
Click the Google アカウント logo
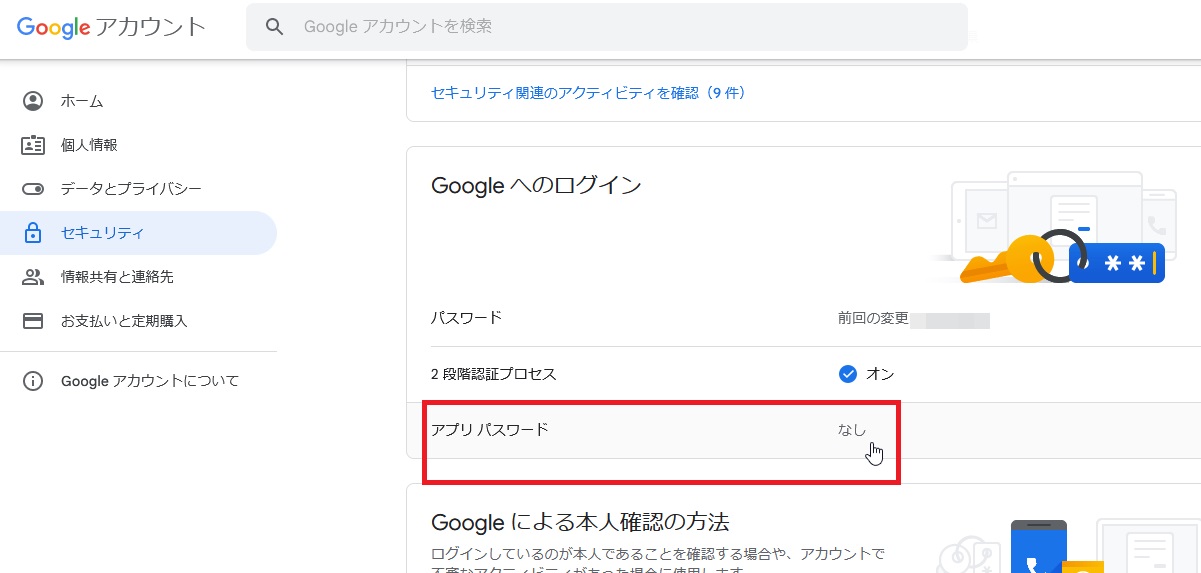pyautogui.click(x=112, y=27)
